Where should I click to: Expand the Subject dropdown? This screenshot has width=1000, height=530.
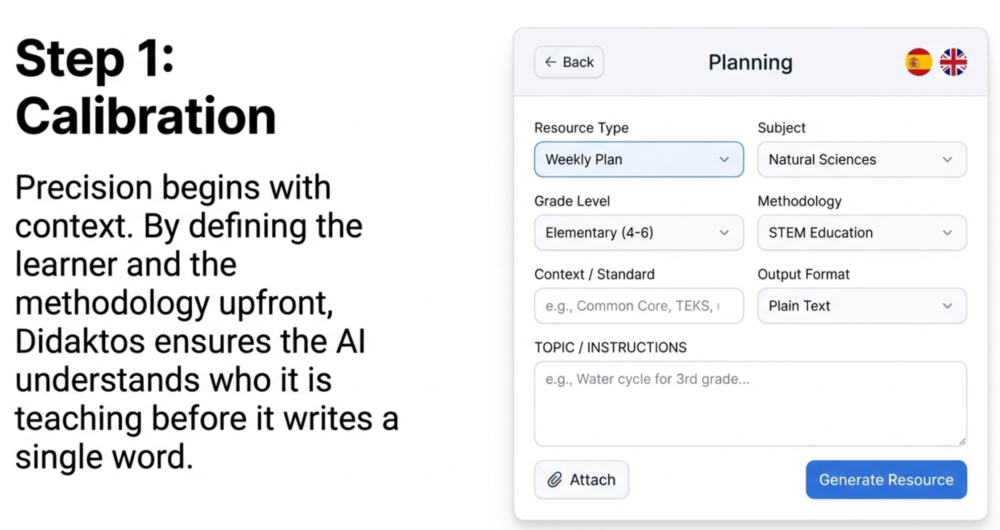coord(861,160)
